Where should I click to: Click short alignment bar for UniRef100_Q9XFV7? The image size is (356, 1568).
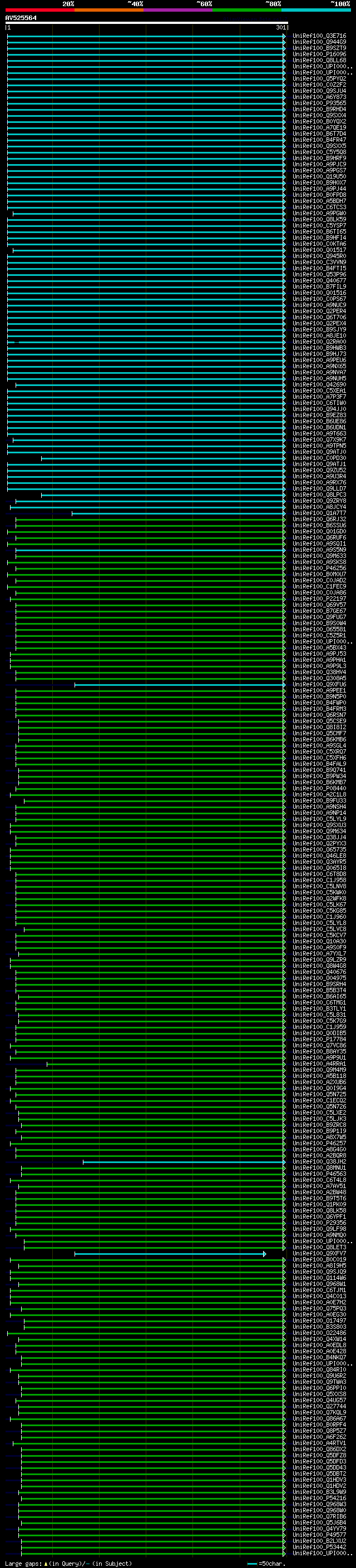[170, 1254]
